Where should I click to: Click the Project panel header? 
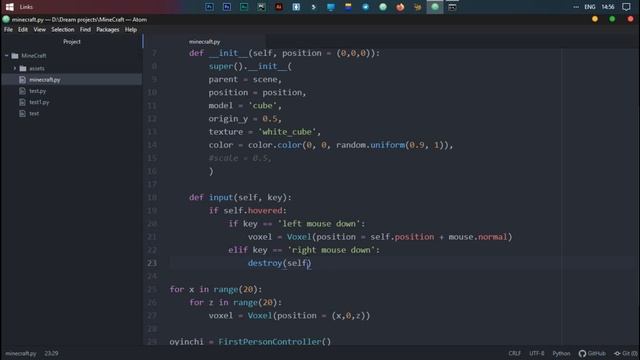pyautogui.click(x=72, y=42)
